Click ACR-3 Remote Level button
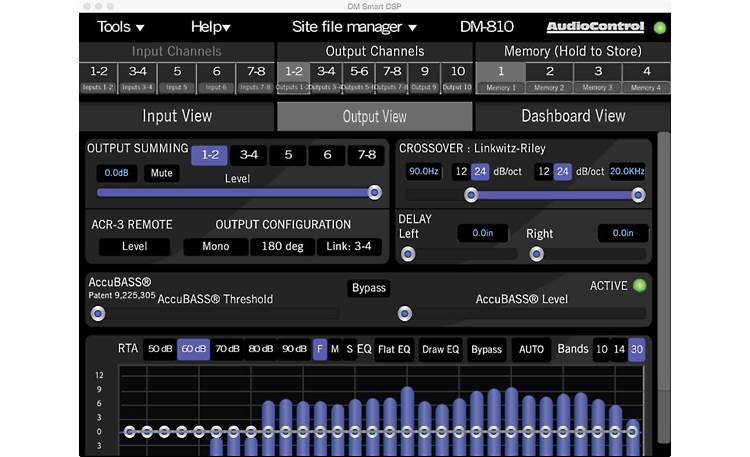This screenshot has height=457, width=750. coord(134,246)
